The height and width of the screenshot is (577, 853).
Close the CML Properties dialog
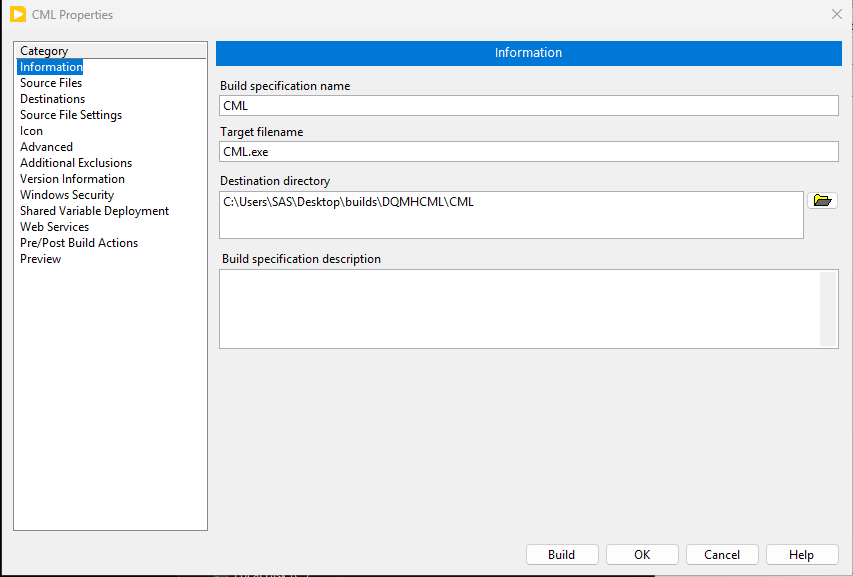point(837,14)
